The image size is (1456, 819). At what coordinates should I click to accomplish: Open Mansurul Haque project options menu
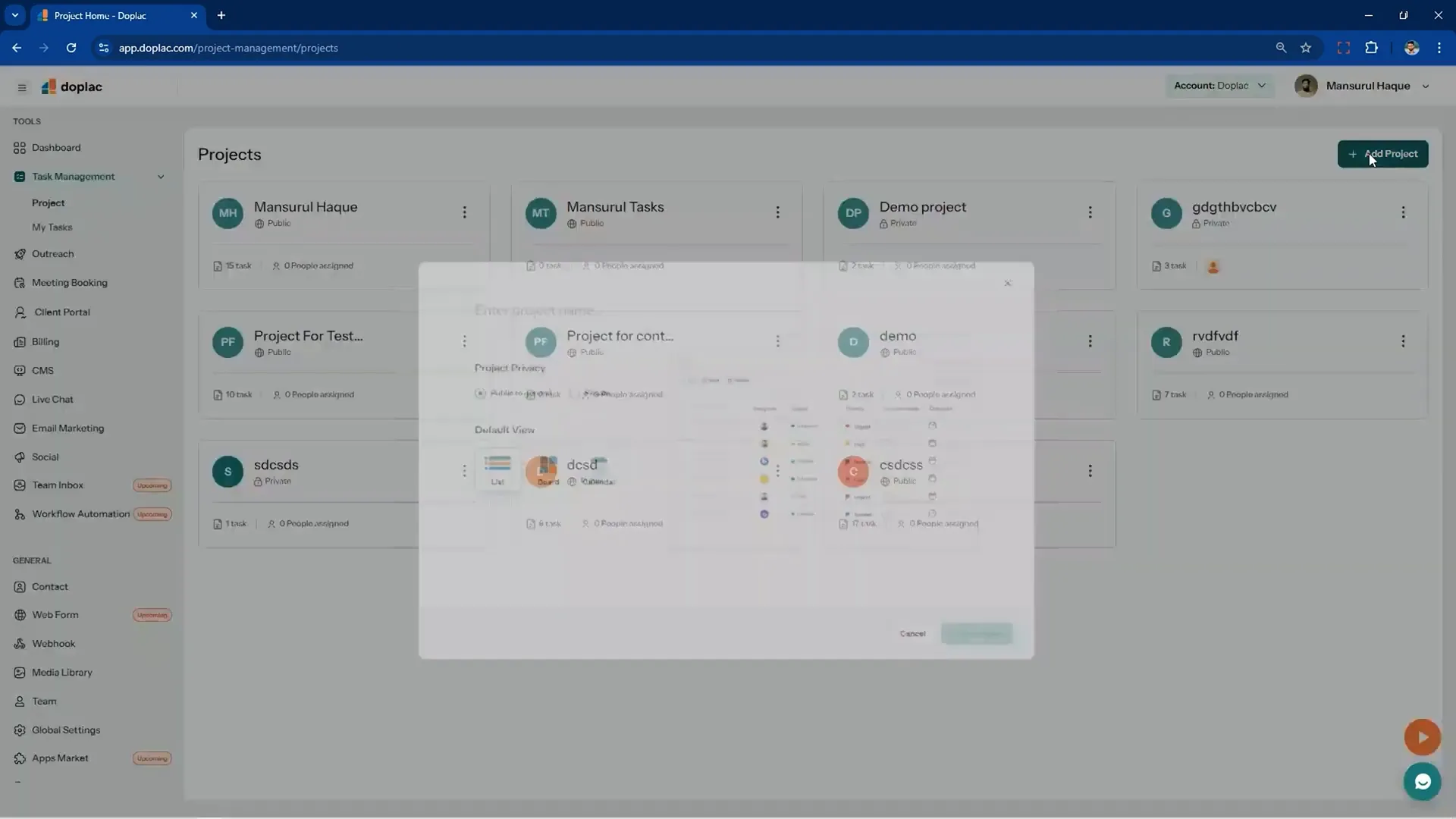464,212
